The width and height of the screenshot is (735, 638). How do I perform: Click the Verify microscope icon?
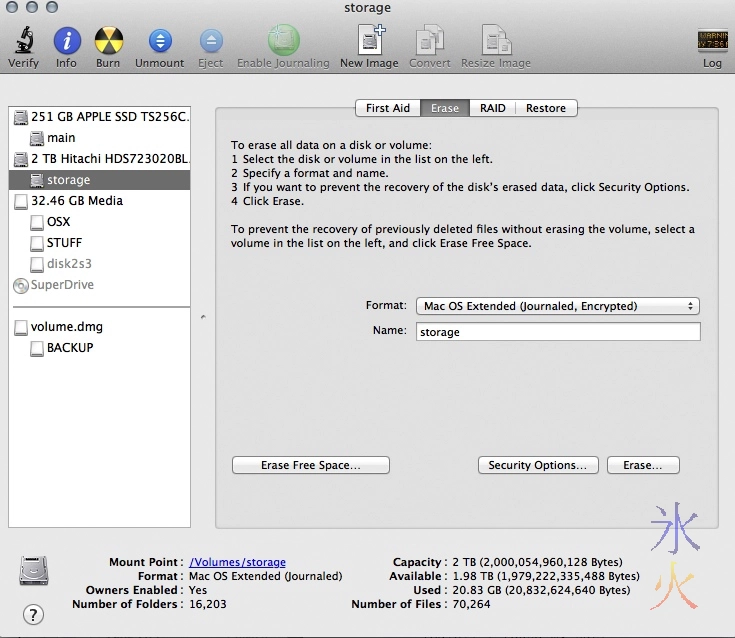click(x=23, y=41)
